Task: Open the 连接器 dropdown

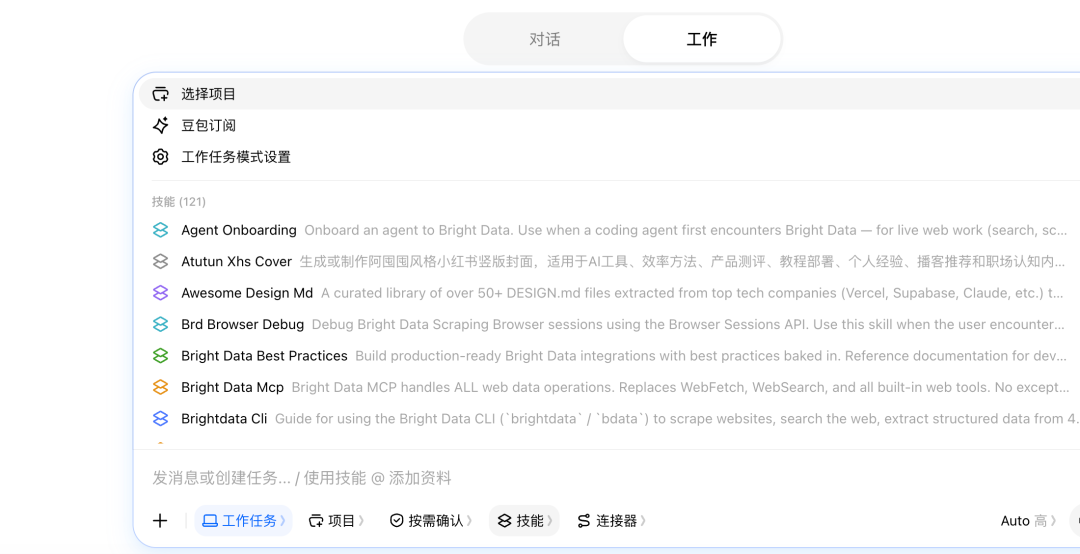Action: tap(612, 521)
